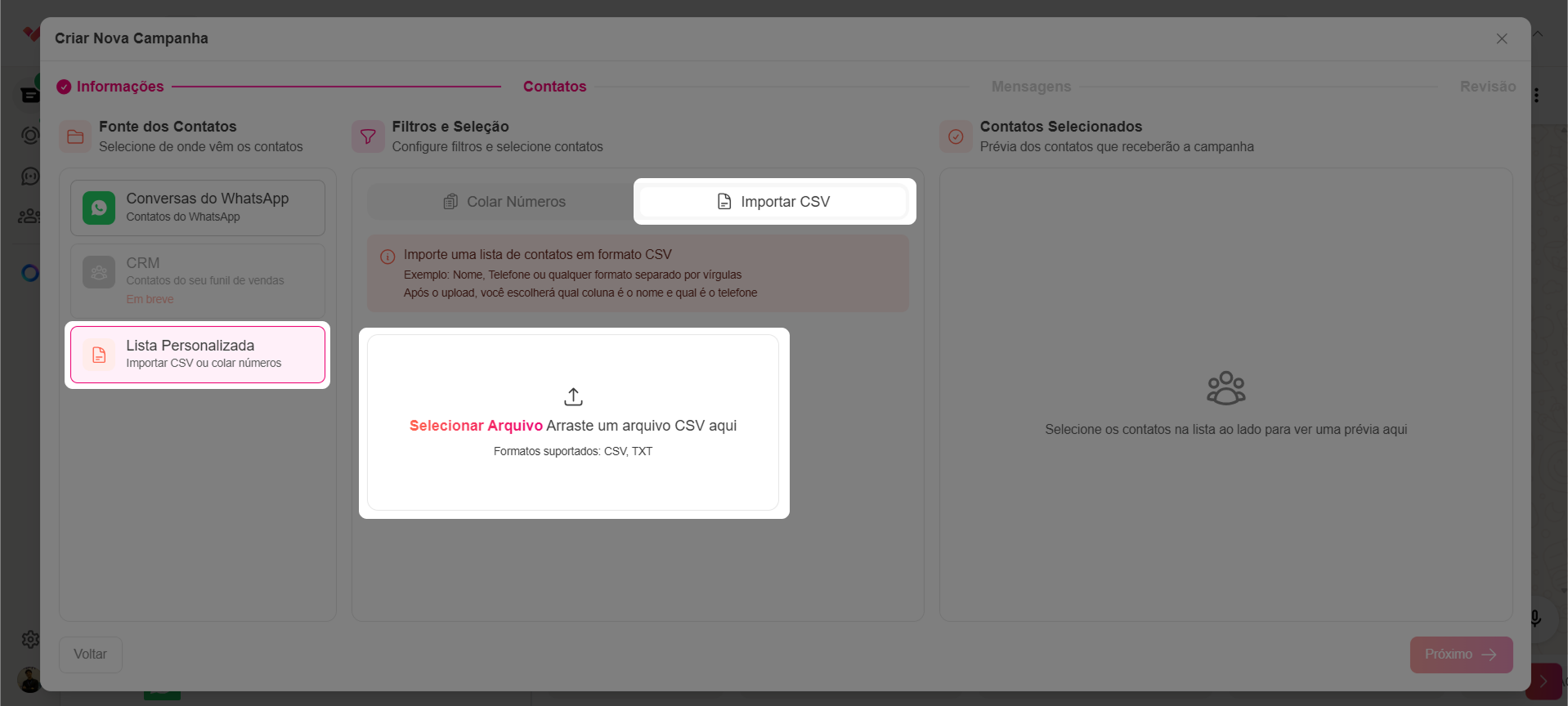Click the Lista Personalizada file icon

pyautogui.click(x=99, y=355)
